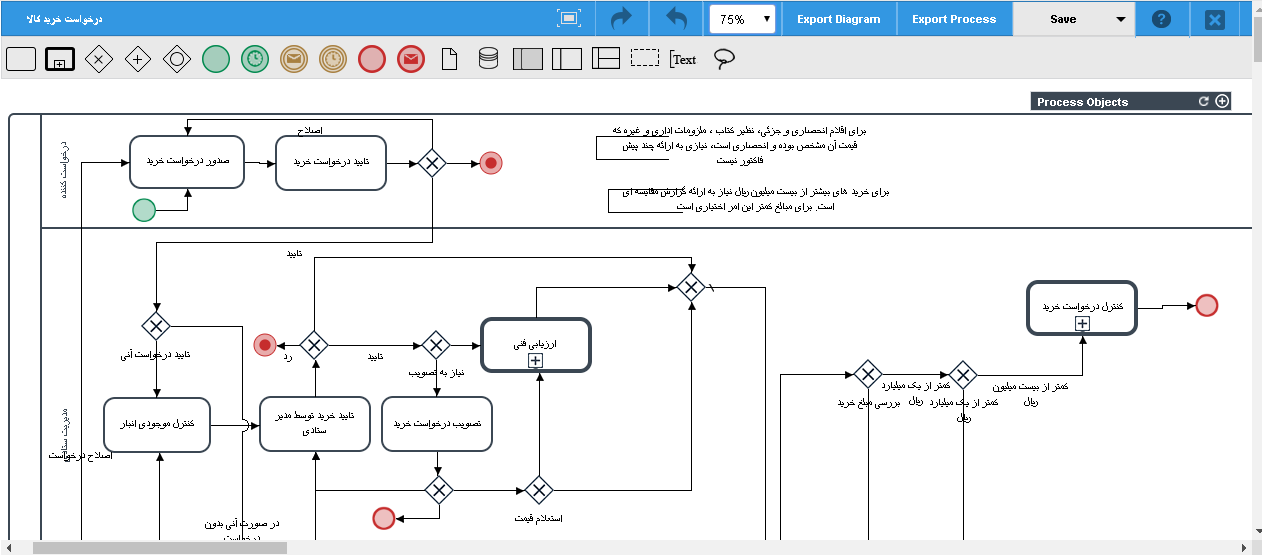Click the undo arrow in header
1262x560 pixels.
(x=676, y=19)
